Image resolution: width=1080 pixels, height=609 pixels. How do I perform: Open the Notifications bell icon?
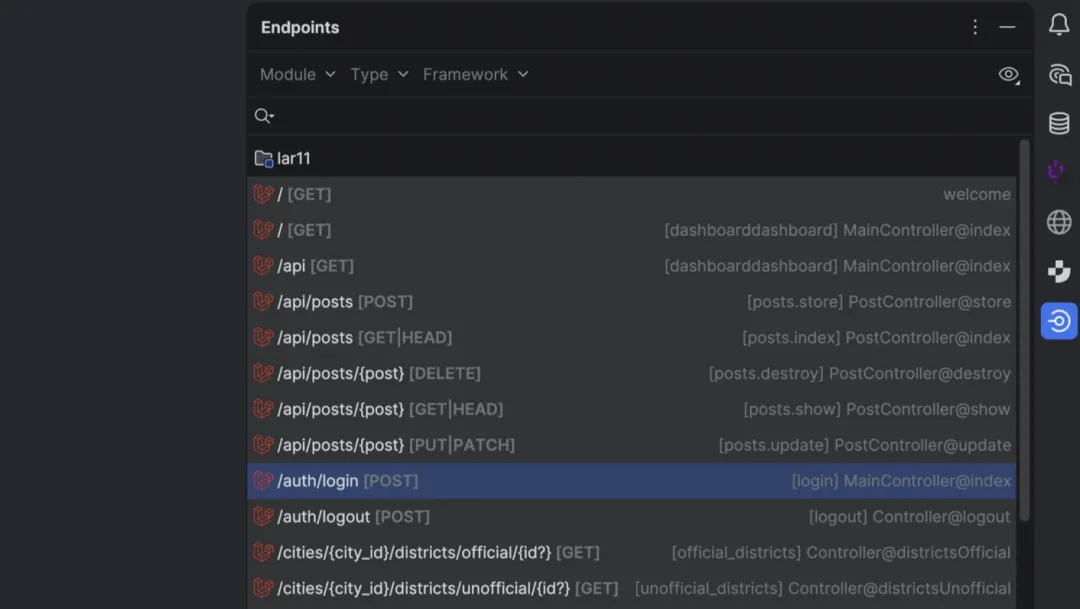(x=1059, y=26)
